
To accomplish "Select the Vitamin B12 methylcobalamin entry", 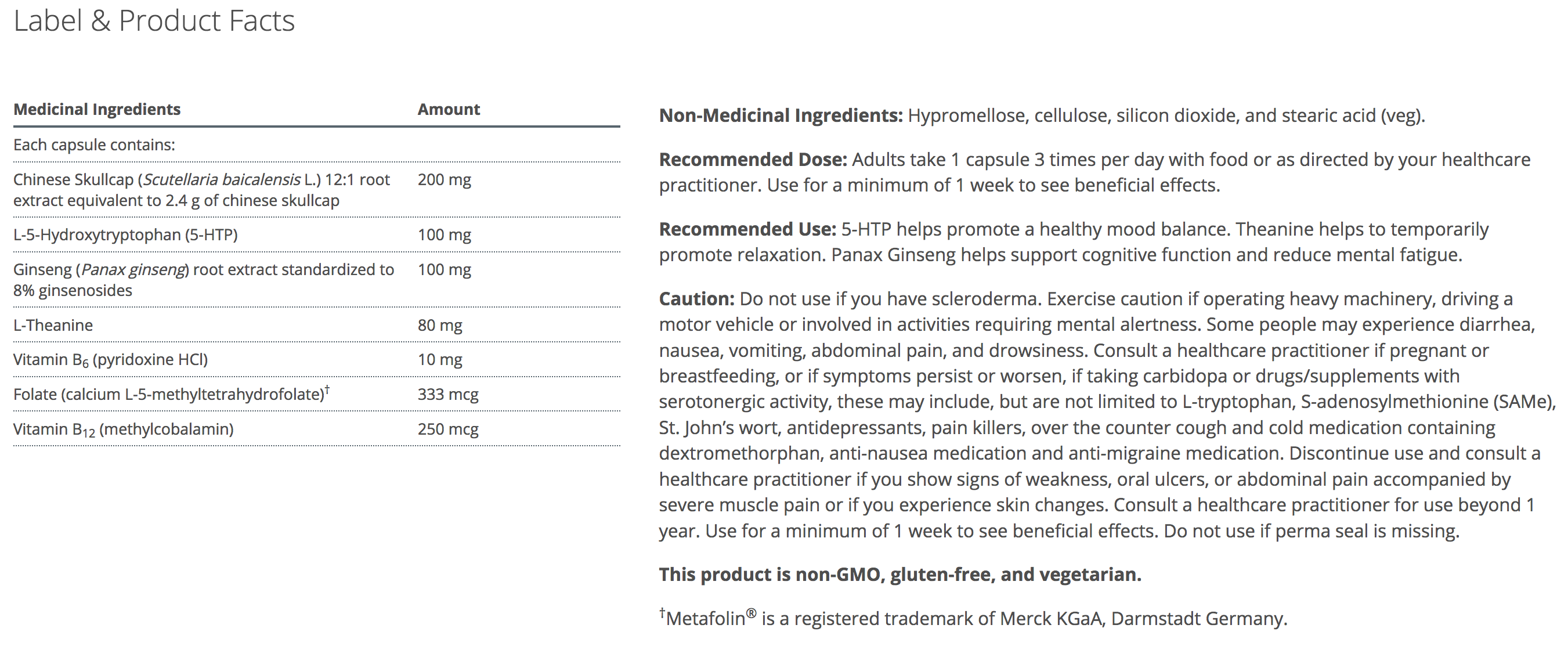I will [x=123, y=429].
